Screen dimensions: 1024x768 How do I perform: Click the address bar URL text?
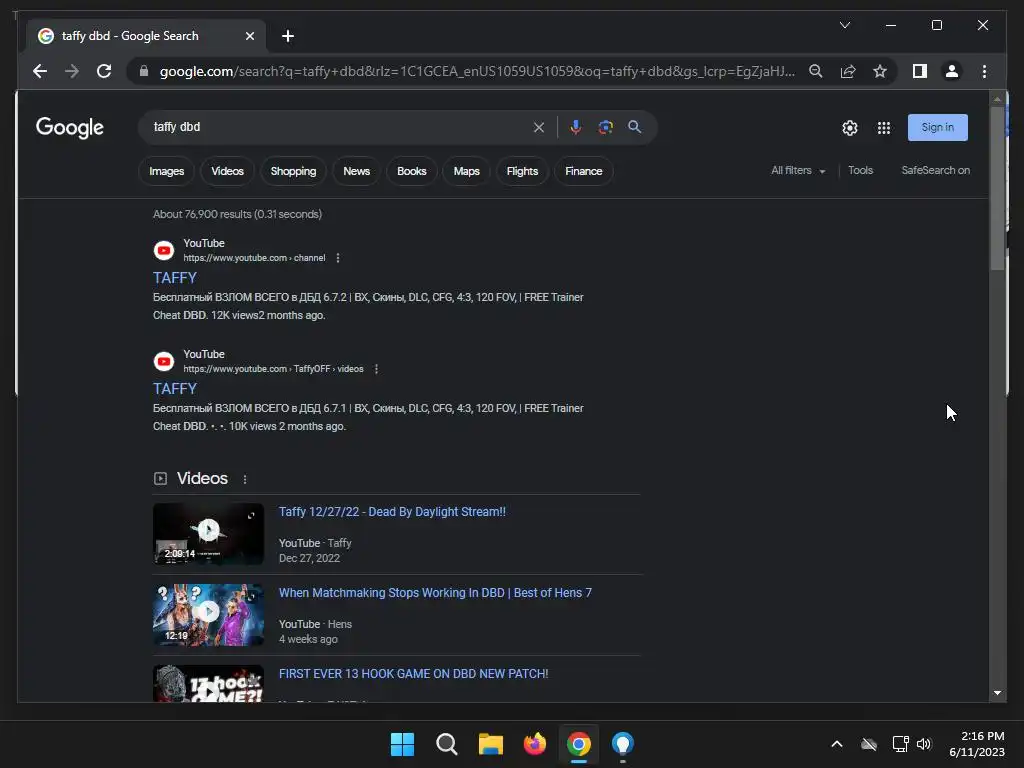[477, 71]
